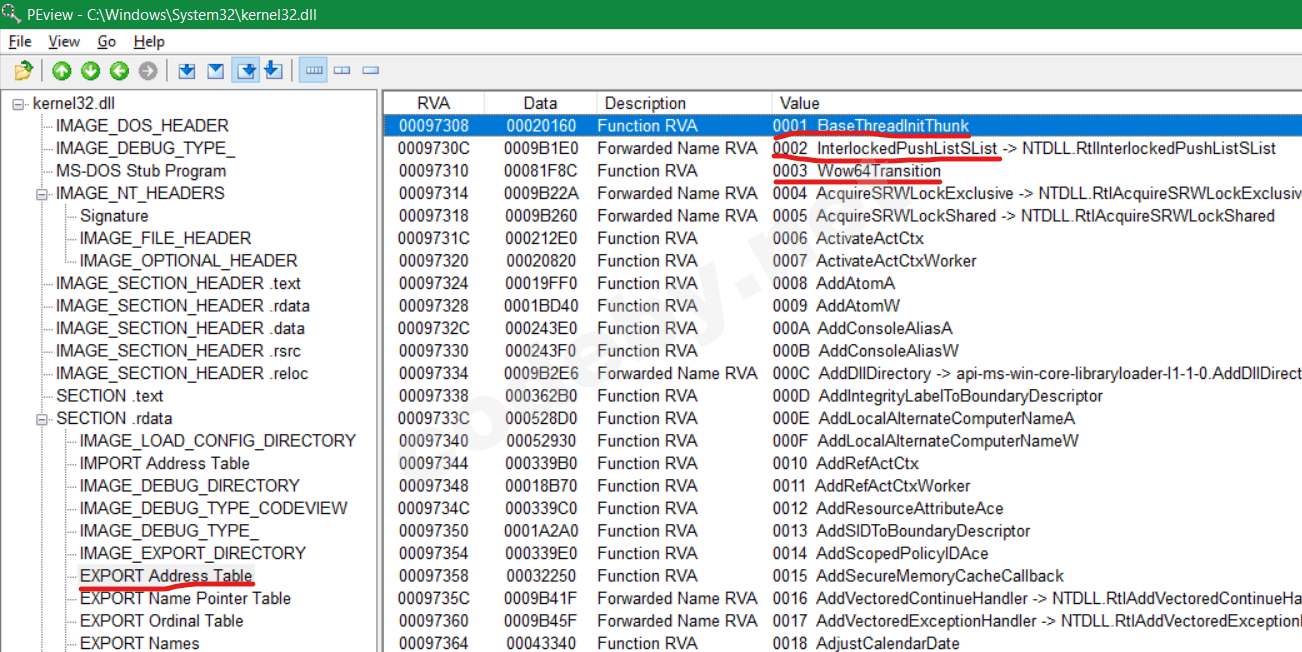The width and height of the screenshot is (1302, 652).
Task: Select EXPORT Name Pointer Table item
Action: tap(185, 598)
